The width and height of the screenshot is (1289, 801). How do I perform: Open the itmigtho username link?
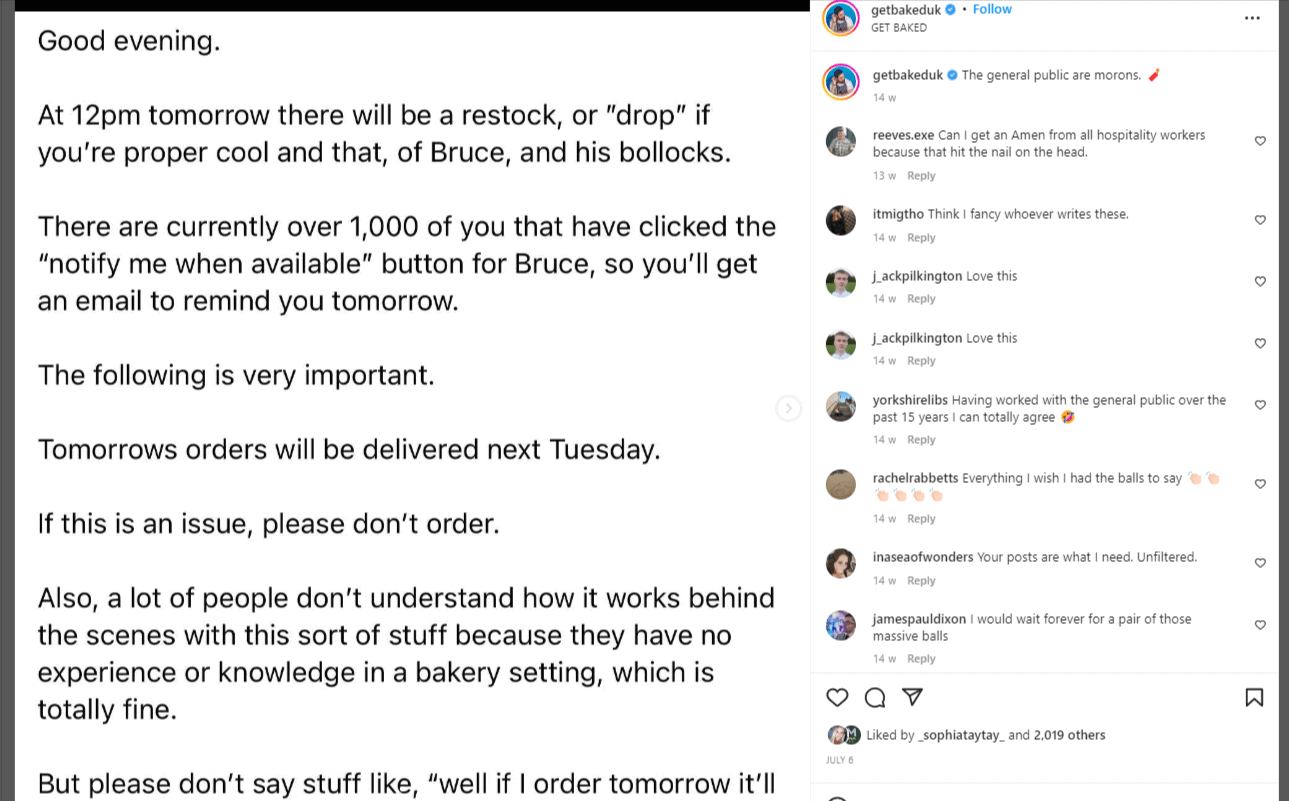tap(898, 214)
